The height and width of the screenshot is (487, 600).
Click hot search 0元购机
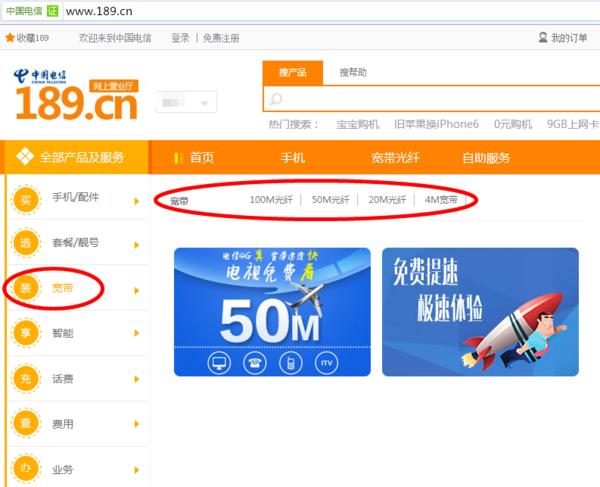(x=513, y=124)
